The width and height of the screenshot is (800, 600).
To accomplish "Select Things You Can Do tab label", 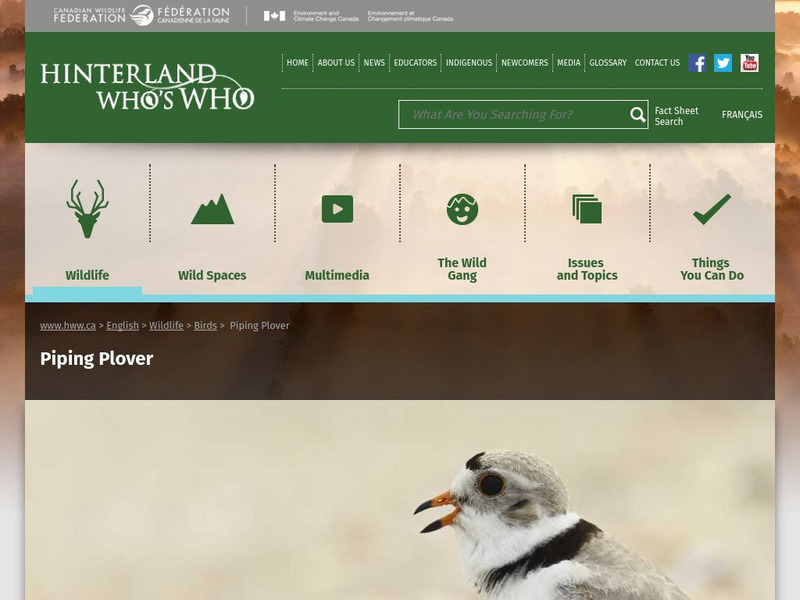I will (712, 269).
